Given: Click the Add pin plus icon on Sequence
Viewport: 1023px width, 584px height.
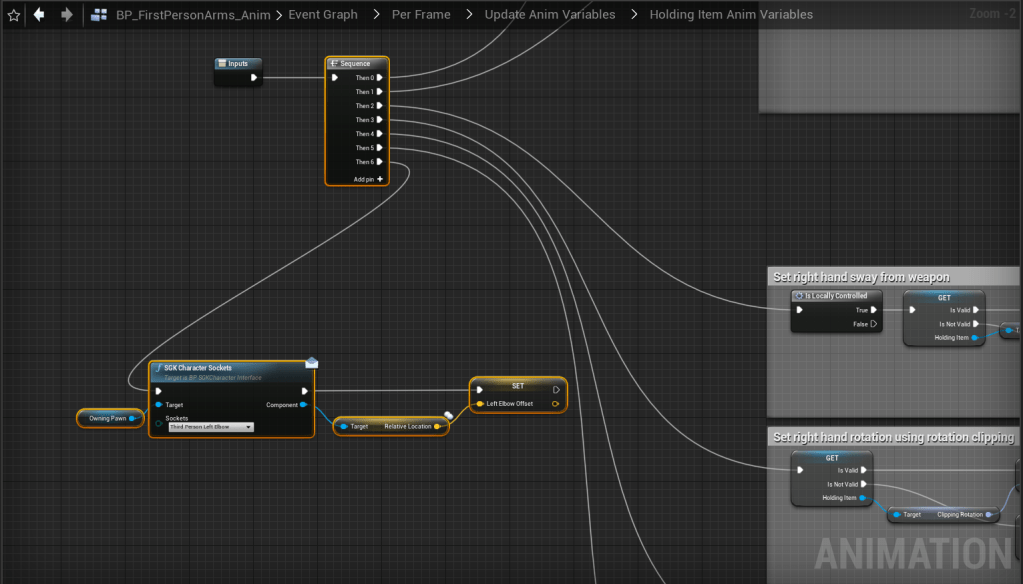Looking at the screenshot, I should pyautogui.click(x=380, y=179).
